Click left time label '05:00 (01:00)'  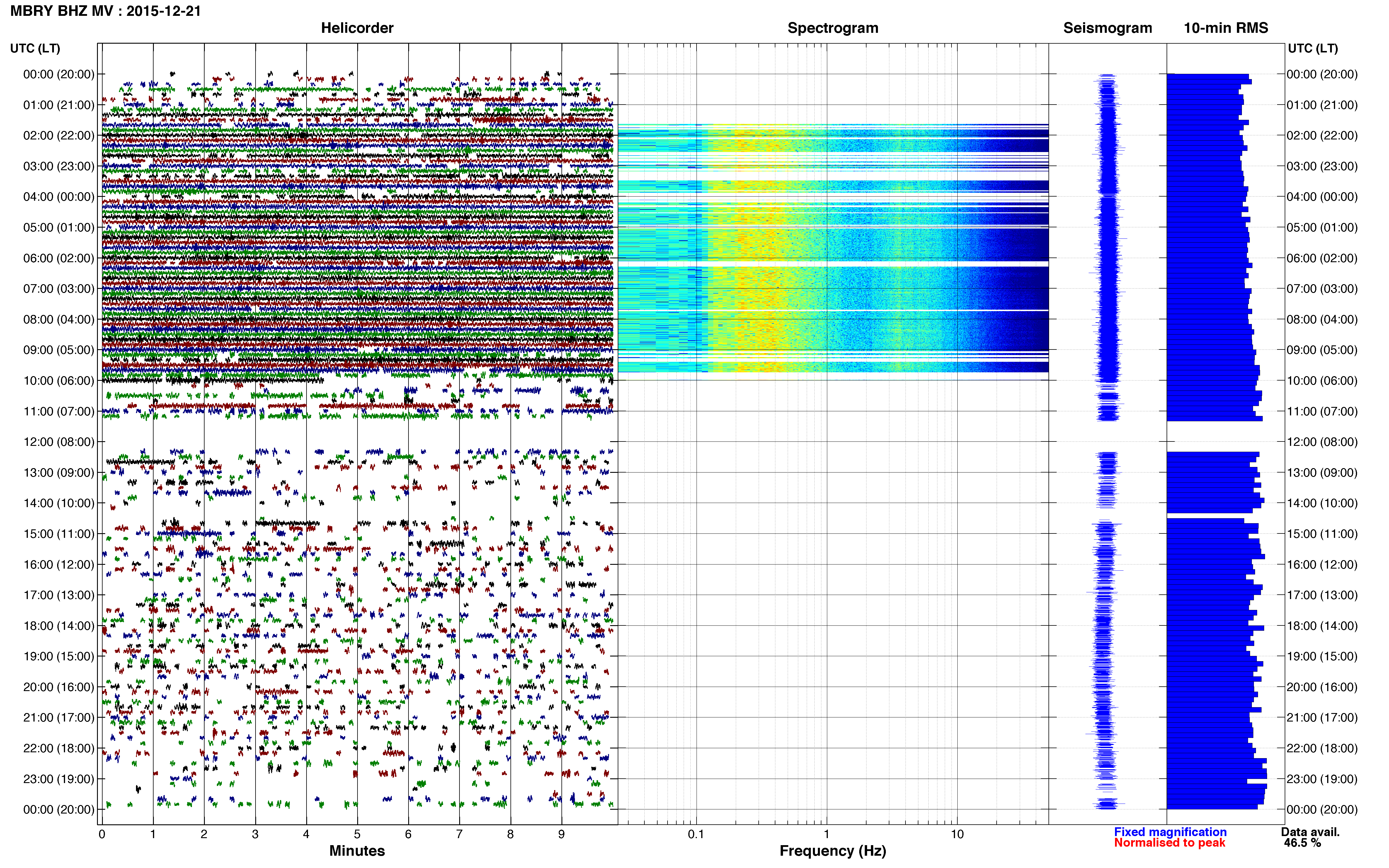point(59,227)
